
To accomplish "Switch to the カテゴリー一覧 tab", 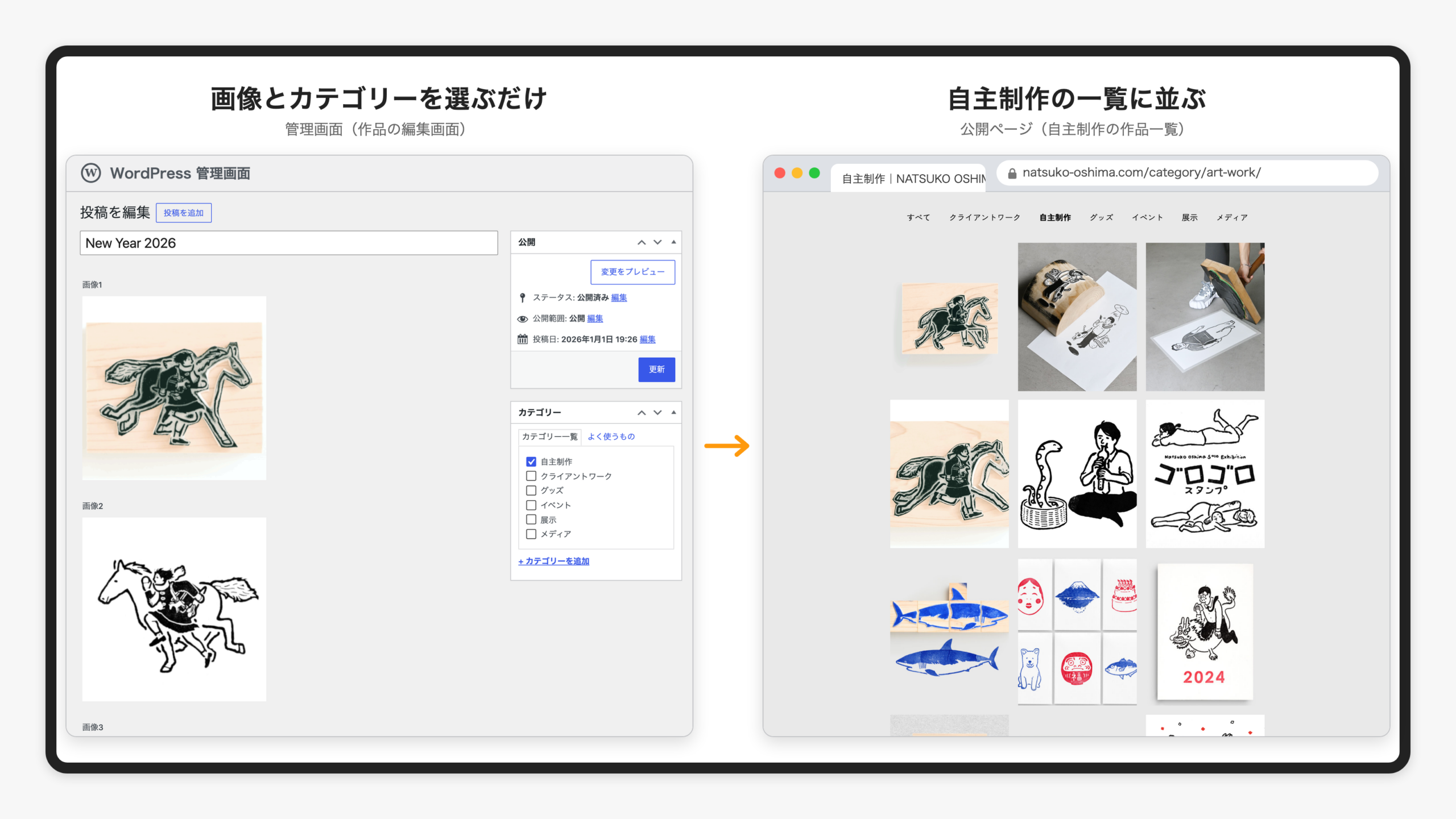I will coord(549,436).
